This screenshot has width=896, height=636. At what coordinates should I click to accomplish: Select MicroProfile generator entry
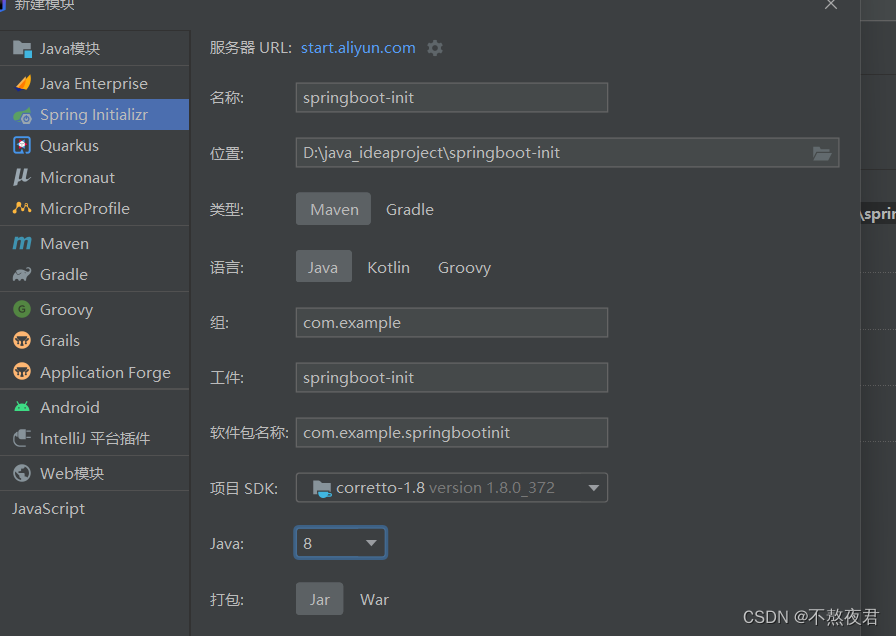pos(95,208)
